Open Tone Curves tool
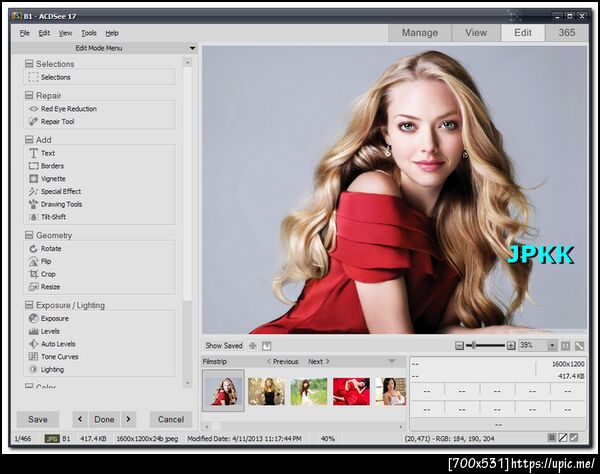Image resolution: width=600 pixels, height=474 pixels. 54,357
